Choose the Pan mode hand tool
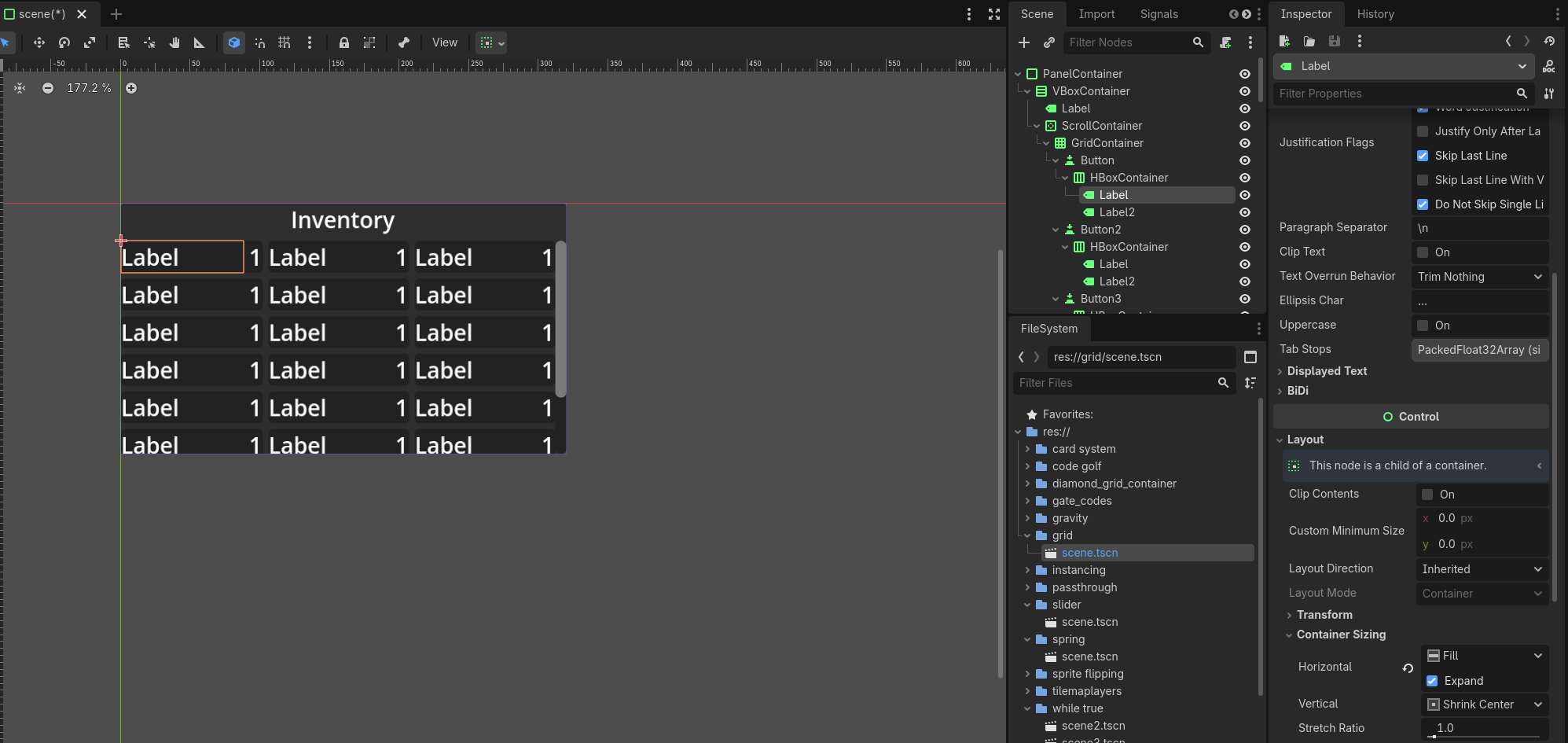 click(x=174, y=42)
